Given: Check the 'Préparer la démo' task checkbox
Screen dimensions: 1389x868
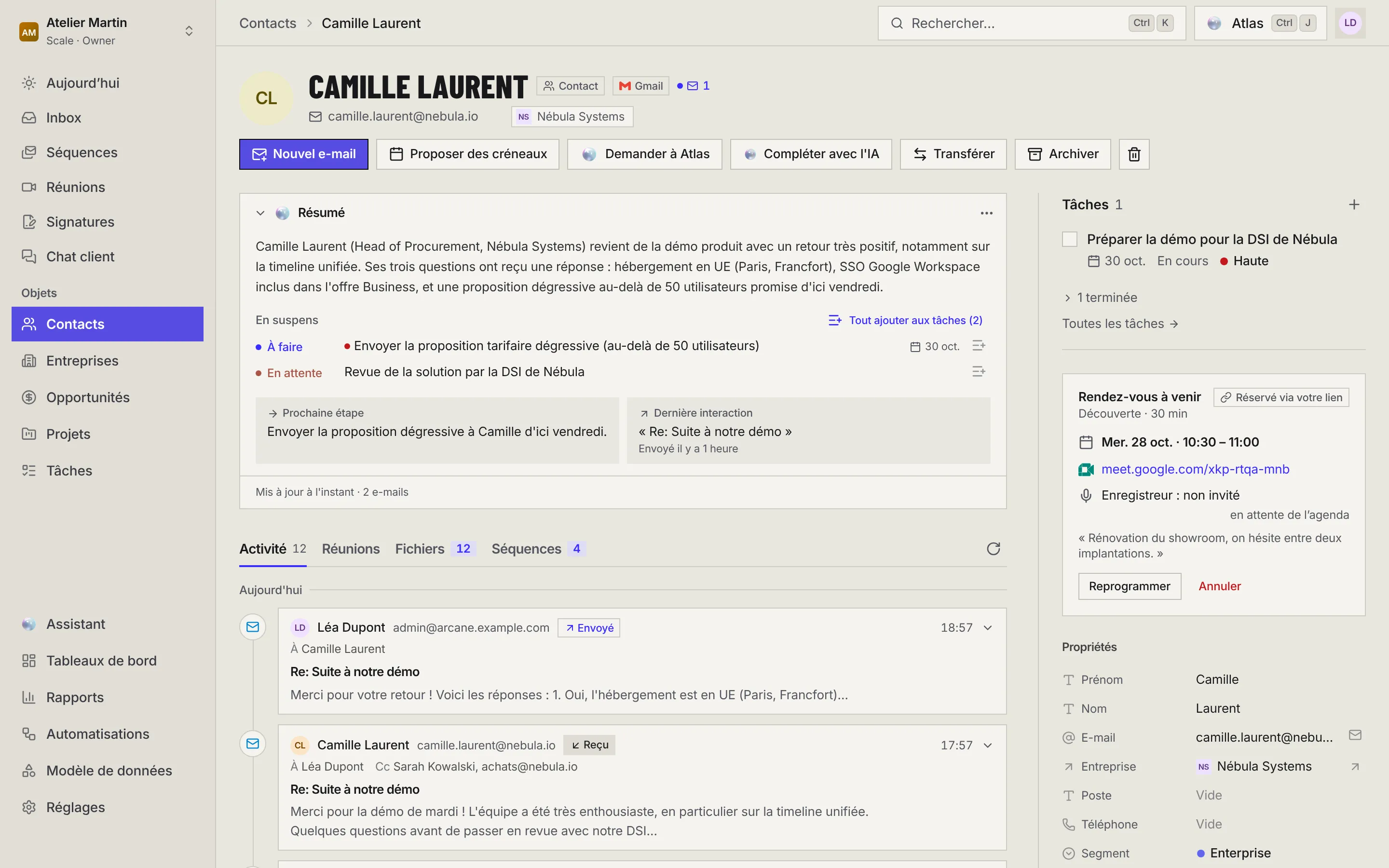Looking at the screenshot, I should (1069, 239).
